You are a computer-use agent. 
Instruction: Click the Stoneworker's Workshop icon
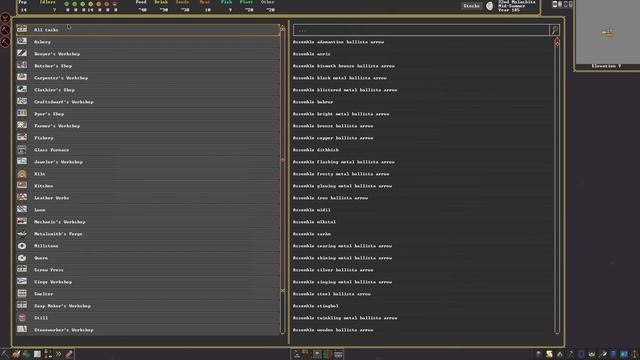point(22,329)
